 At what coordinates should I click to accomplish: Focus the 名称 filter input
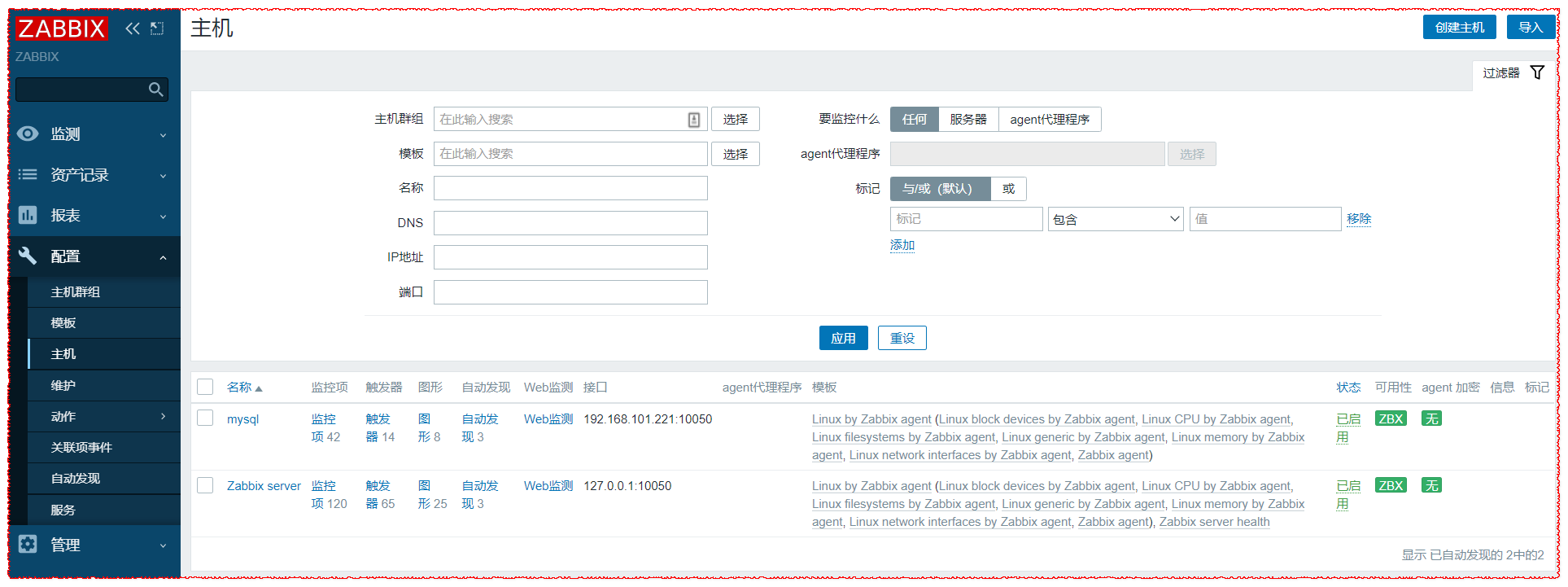point(570,188)
